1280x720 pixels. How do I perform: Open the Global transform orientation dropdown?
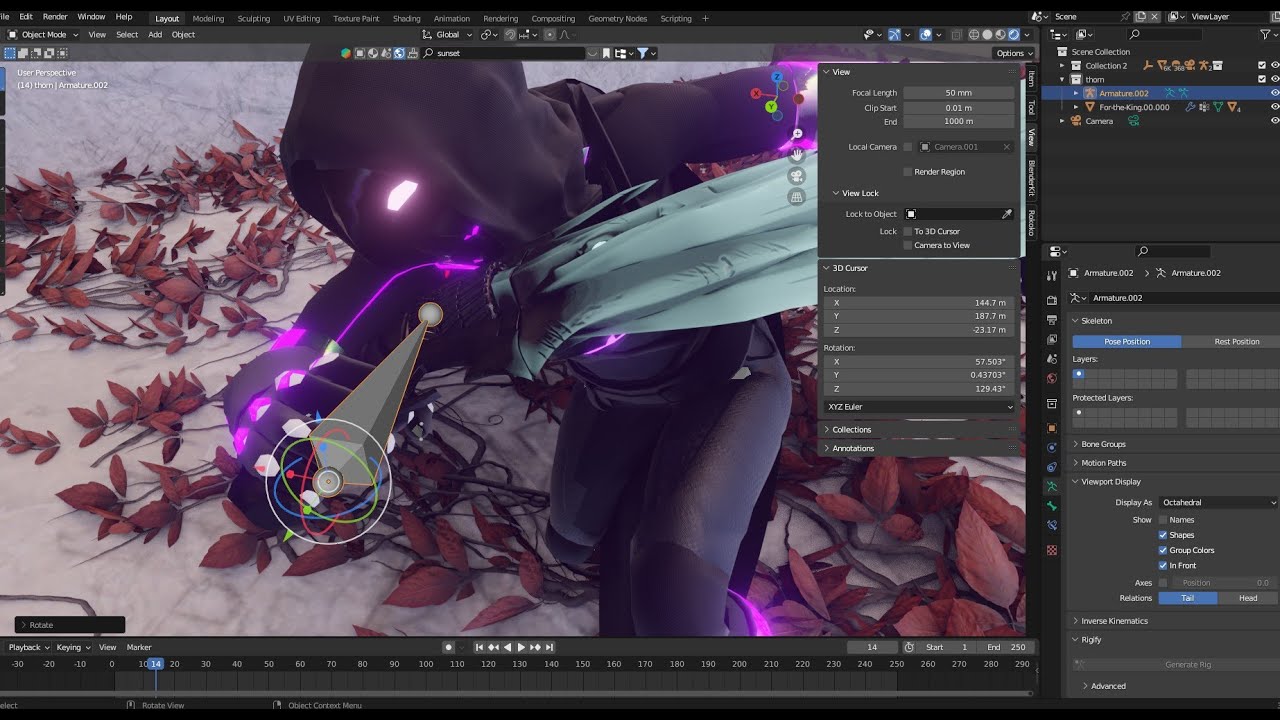(447, 34)
